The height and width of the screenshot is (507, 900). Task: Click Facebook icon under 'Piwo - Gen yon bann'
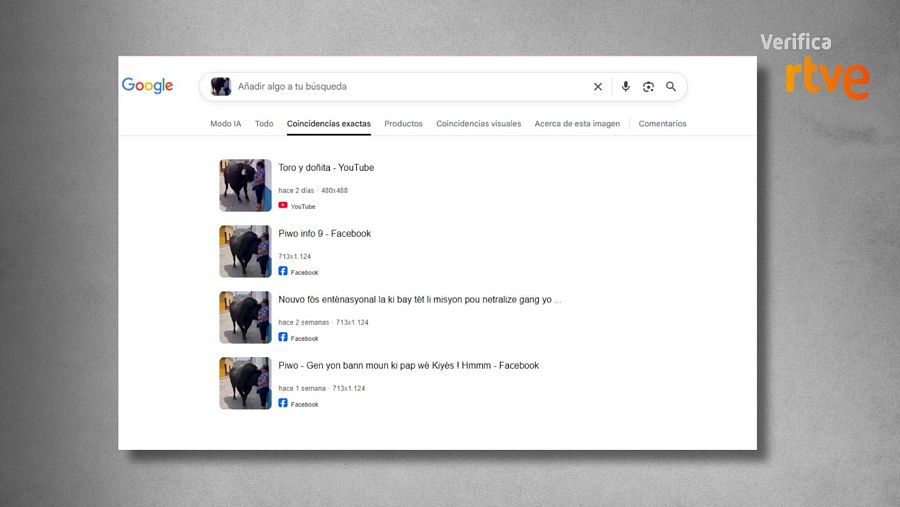tap(283, 403)
